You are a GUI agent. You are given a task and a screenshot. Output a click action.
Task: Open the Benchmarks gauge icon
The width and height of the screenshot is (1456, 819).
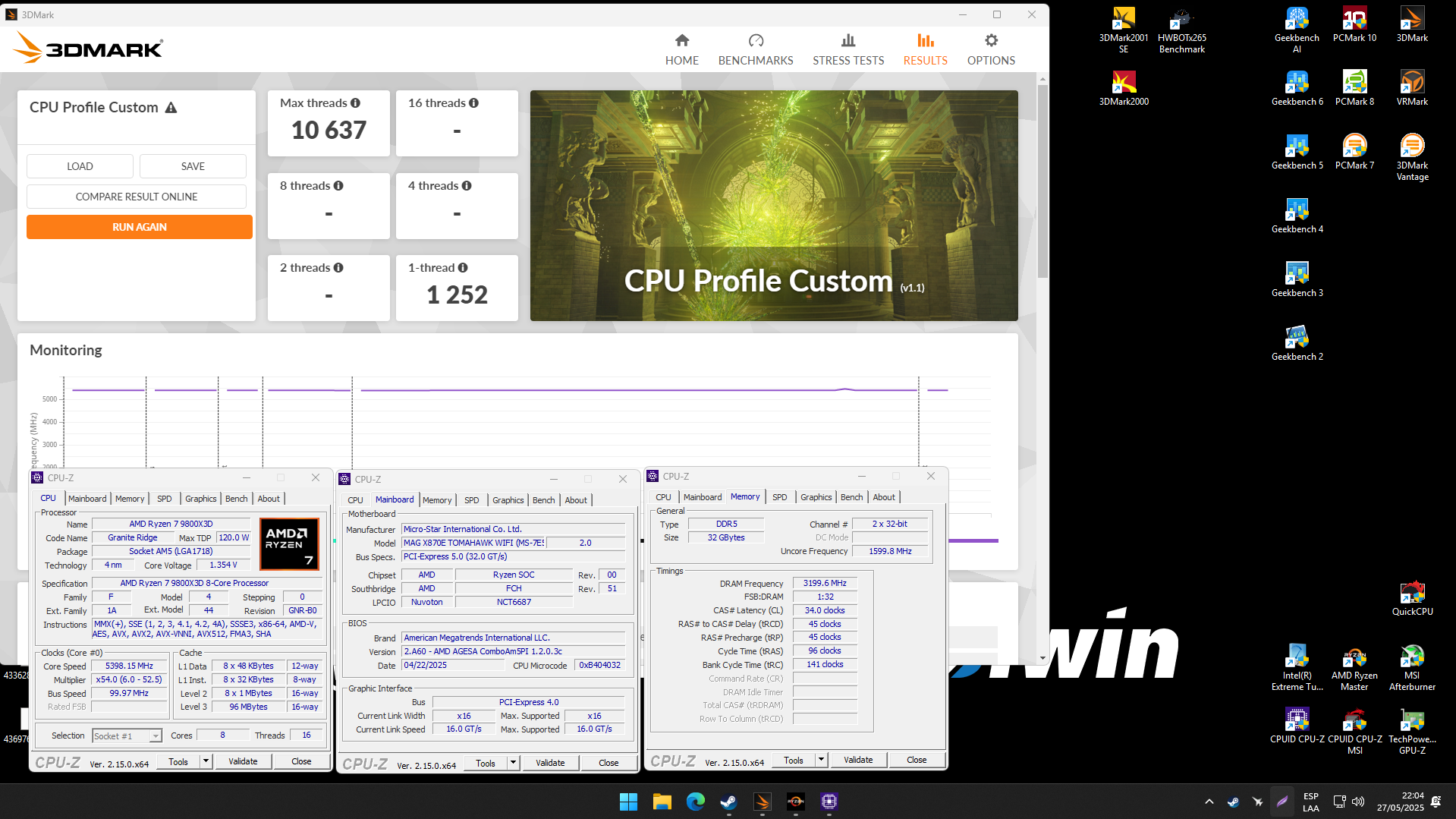(756, 41)
